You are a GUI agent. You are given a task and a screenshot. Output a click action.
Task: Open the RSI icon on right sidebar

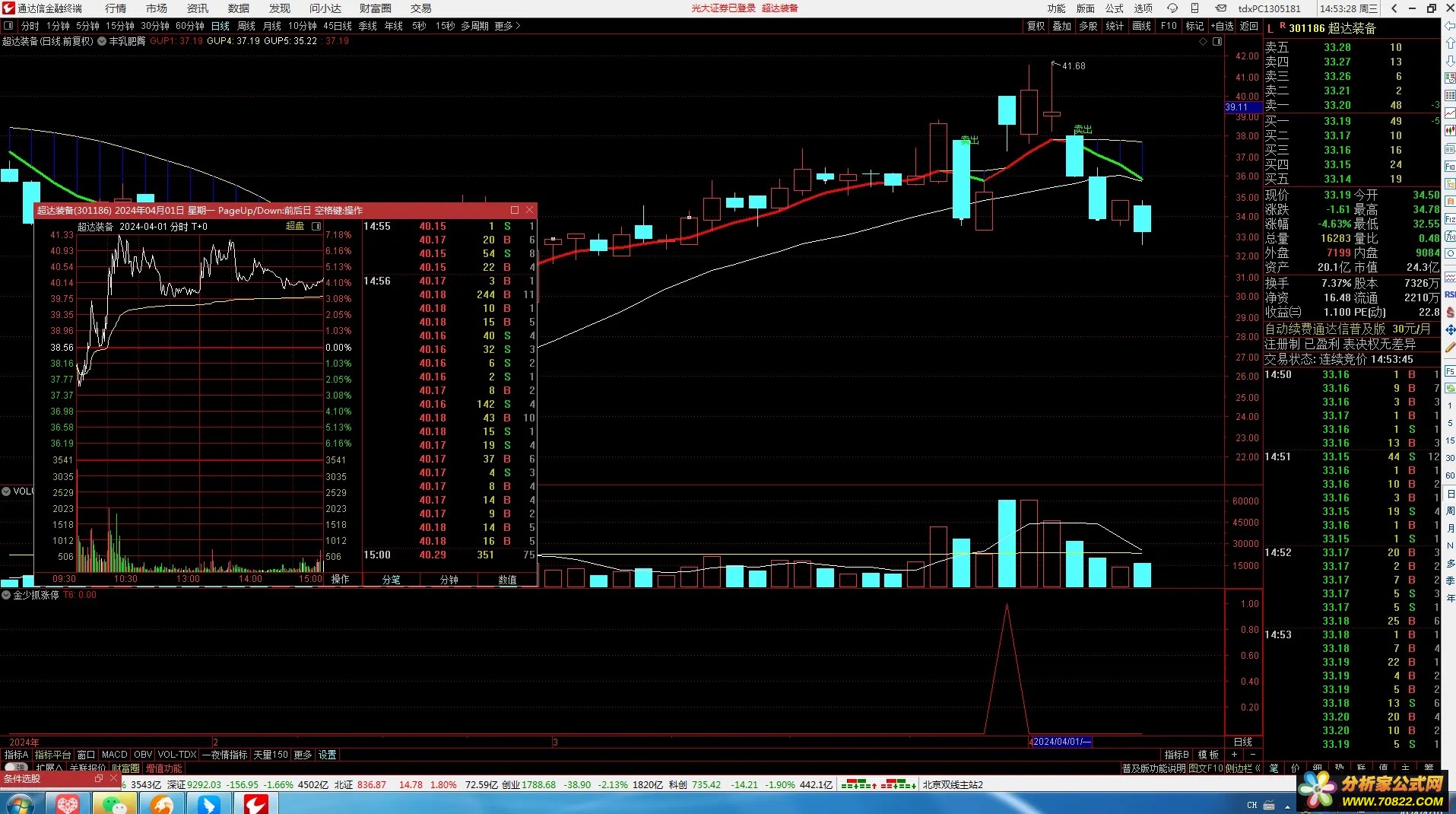tap(1450, 294)
